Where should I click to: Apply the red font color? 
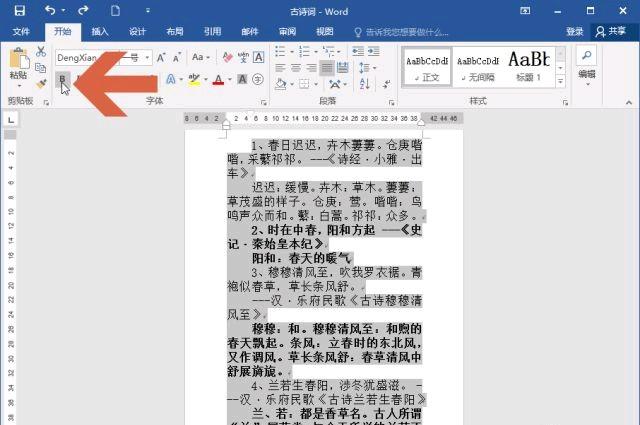(x=219, y=79)
